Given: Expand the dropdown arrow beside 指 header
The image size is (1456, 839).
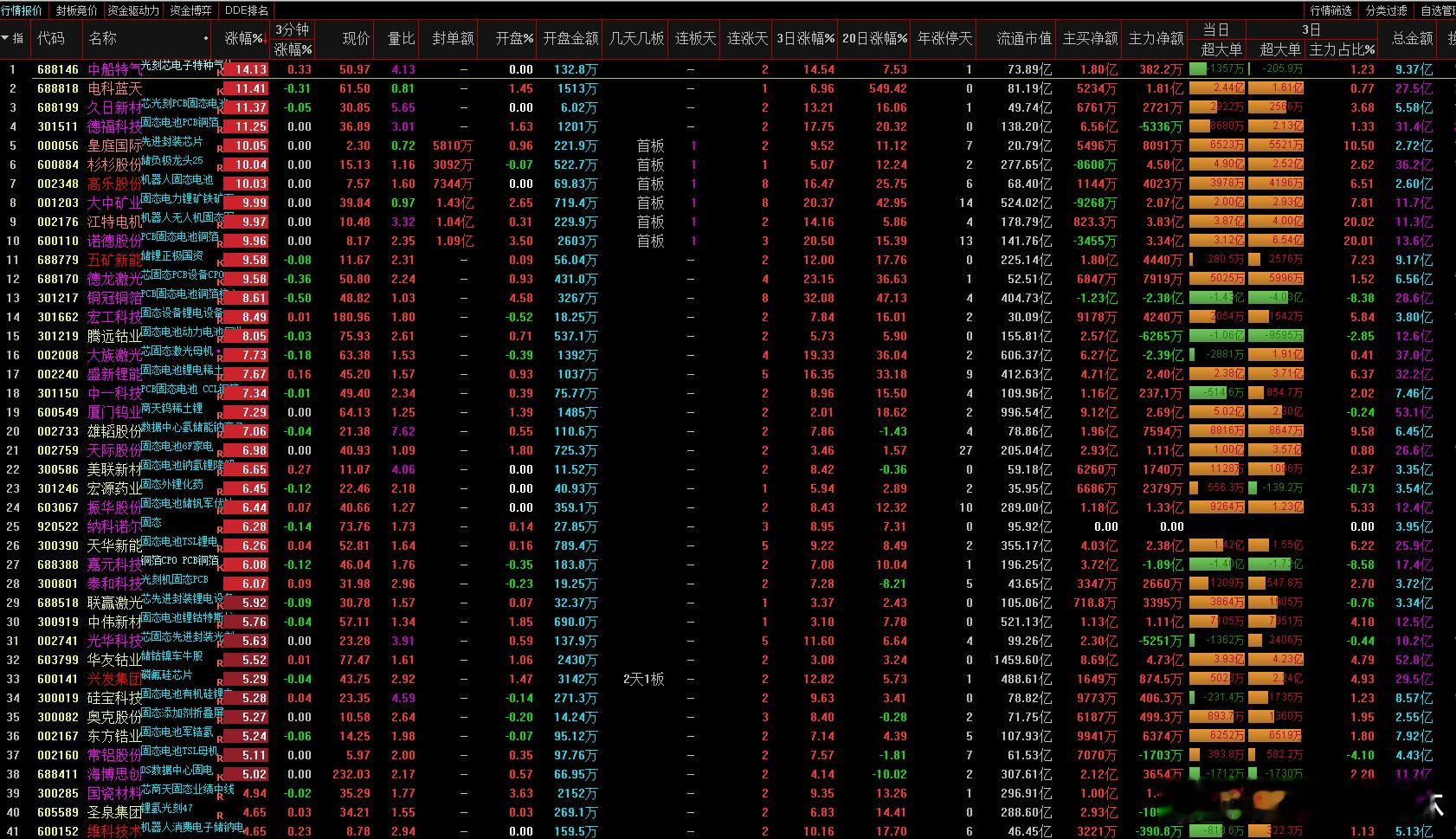Looking at the screenshot, I should pyautogui.click(x=6, y=39).
